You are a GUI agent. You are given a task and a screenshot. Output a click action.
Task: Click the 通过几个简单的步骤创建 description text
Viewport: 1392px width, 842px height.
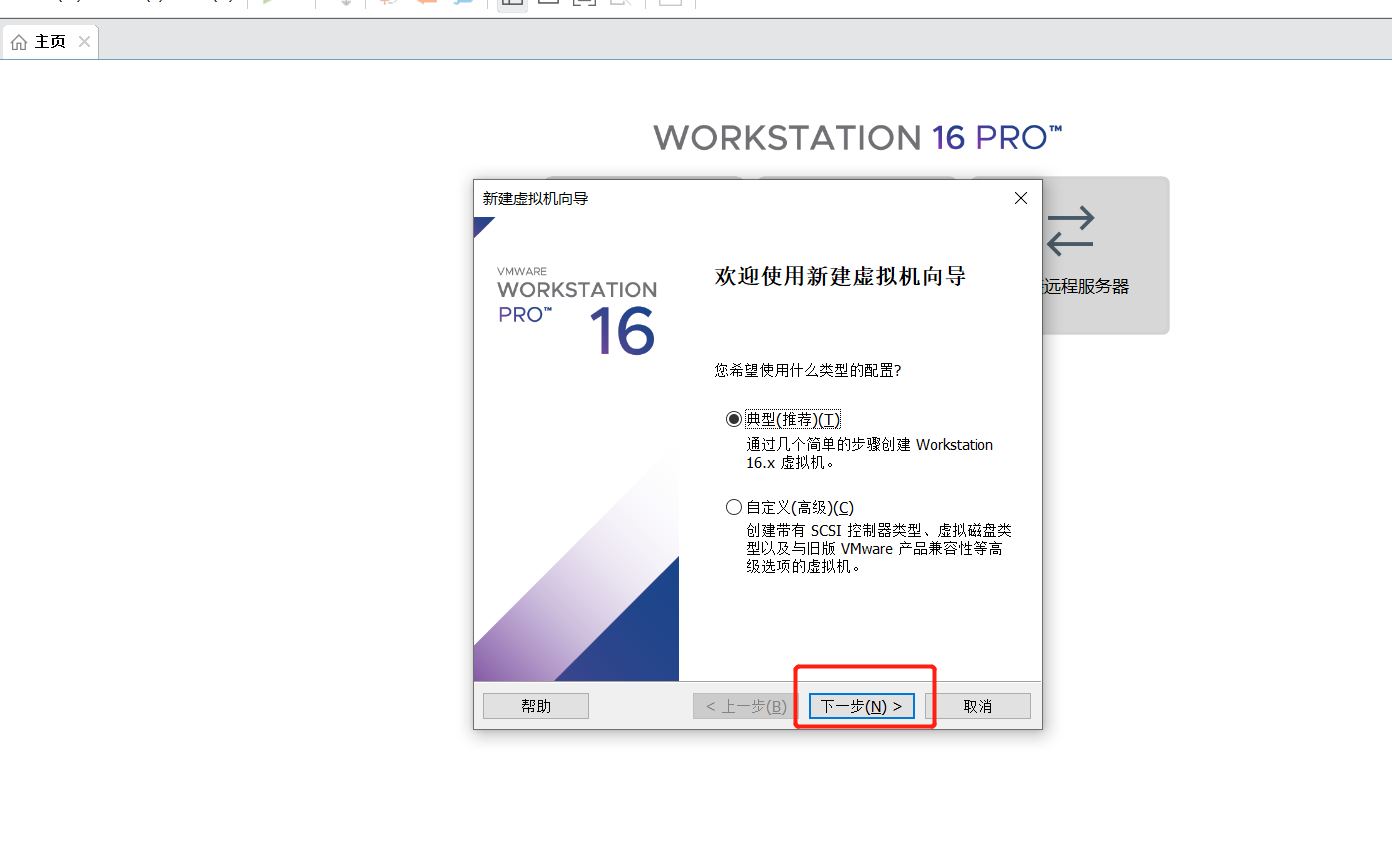(x=870, y=454)
